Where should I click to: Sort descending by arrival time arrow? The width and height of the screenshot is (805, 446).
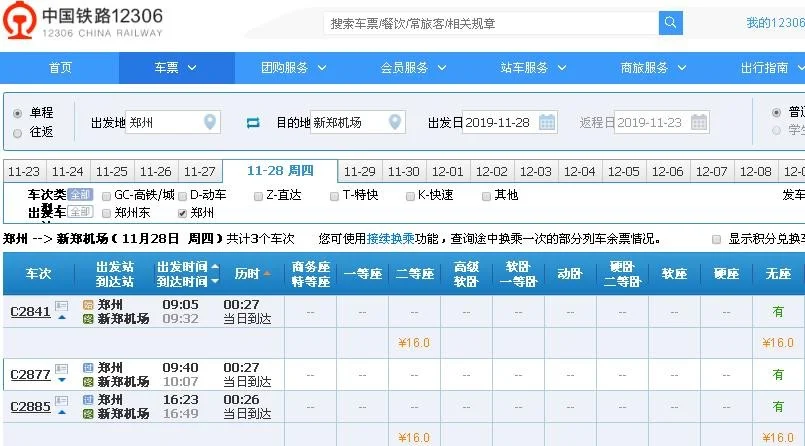[x=215, y=281]
